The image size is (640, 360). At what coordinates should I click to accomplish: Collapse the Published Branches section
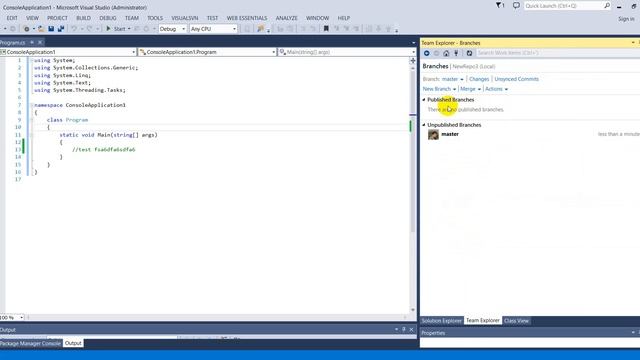pyautogui.click(x=424, y=100)
